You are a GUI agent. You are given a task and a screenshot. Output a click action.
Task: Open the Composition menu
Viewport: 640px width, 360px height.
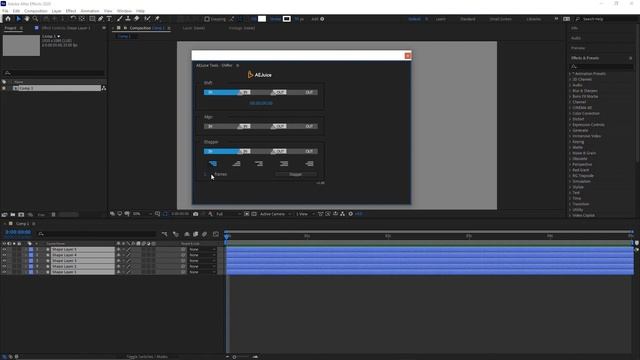pyautogui.click(x=36, y=11)
